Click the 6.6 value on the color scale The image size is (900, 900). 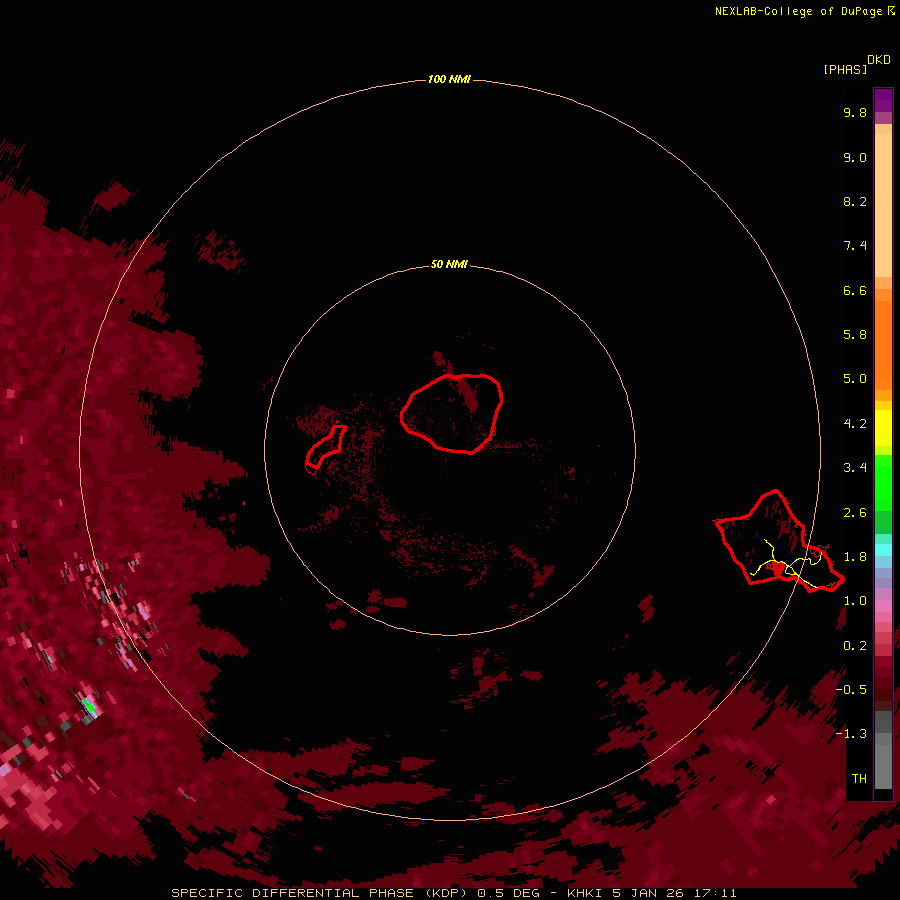(x=855, y=290)
